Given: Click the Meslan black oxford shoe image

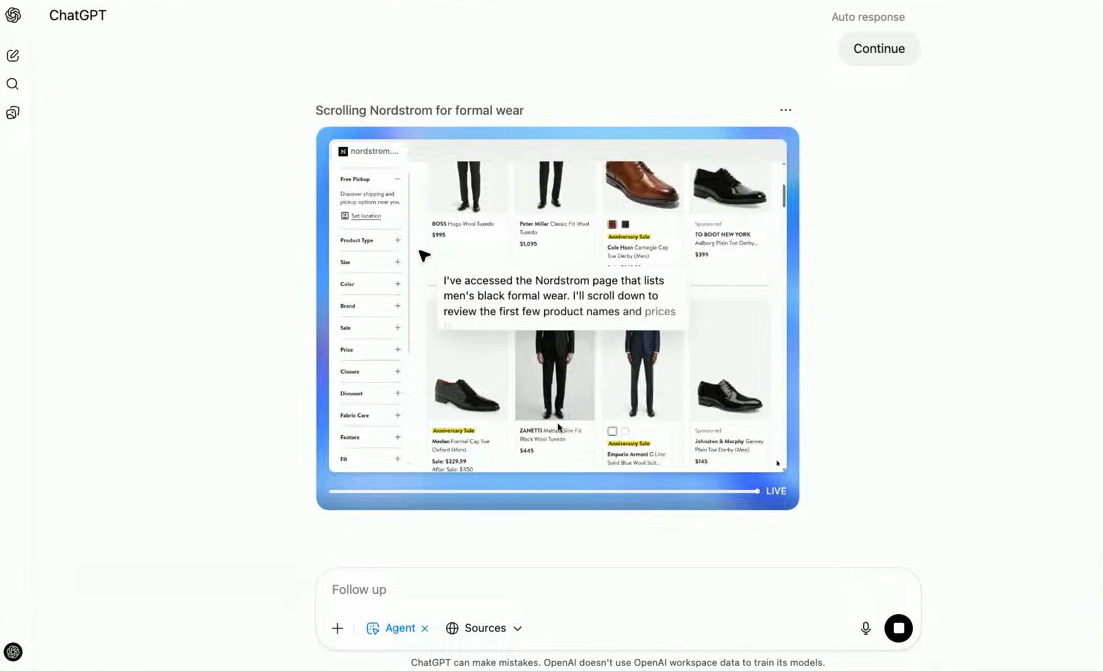Looking at the screenshot, I should (466, 394).
